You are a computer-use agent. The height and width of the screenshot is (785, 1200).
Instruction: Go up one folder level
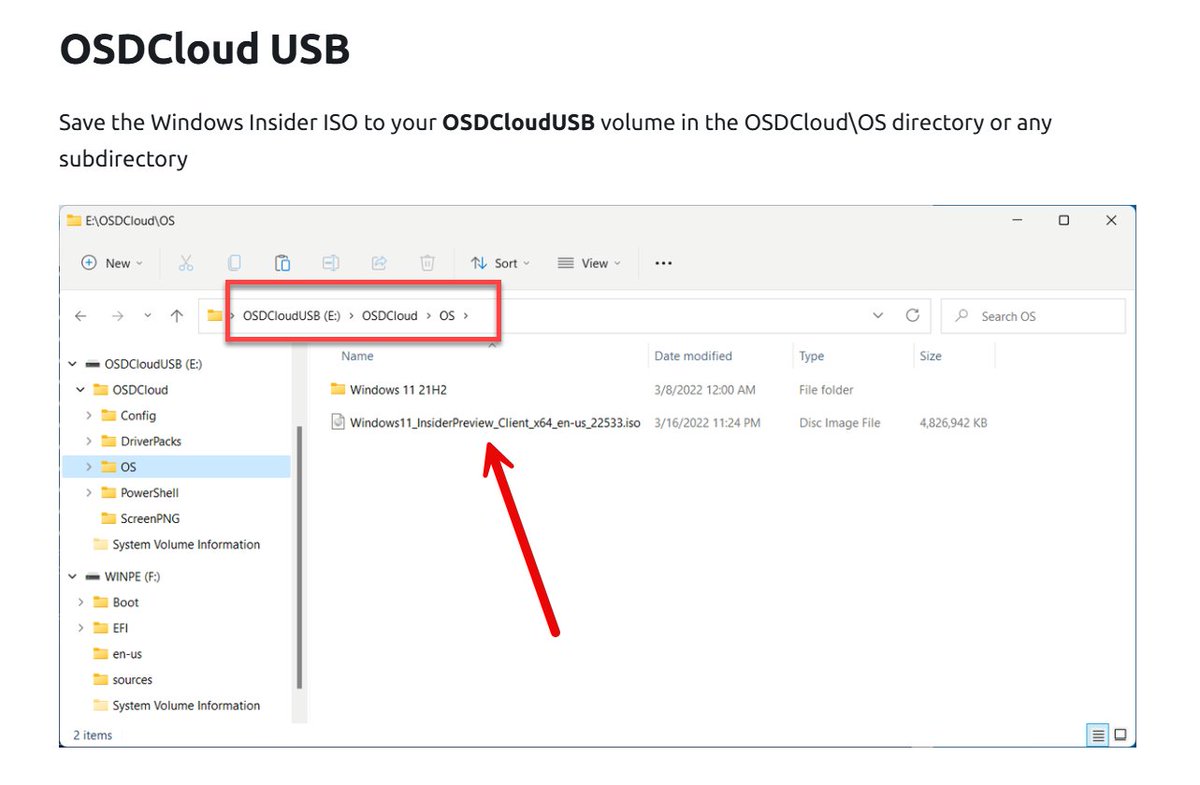point(177,316)
